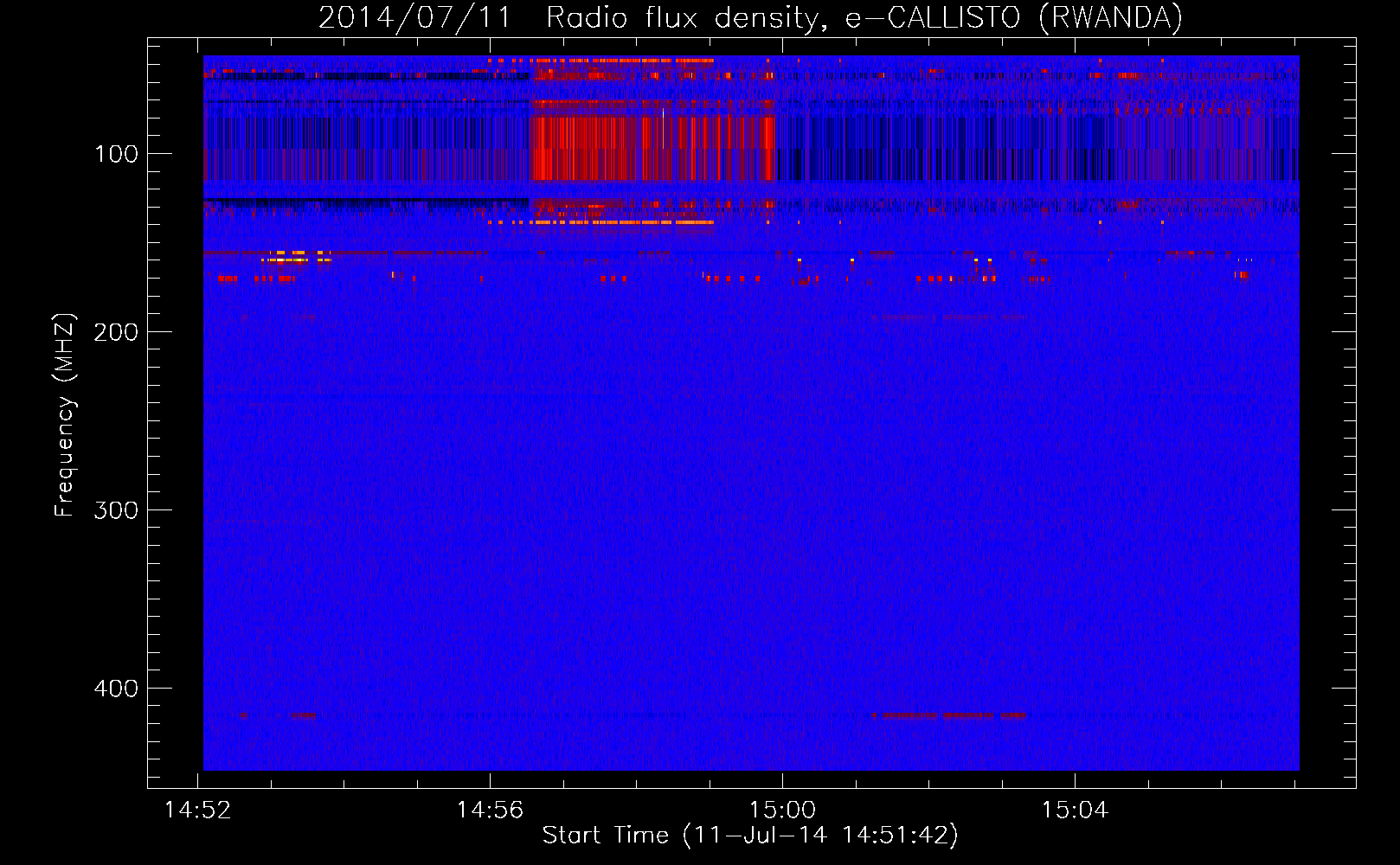
Task: Click the red streak near 415 MHz after 15:00
Action: point(949,715)
